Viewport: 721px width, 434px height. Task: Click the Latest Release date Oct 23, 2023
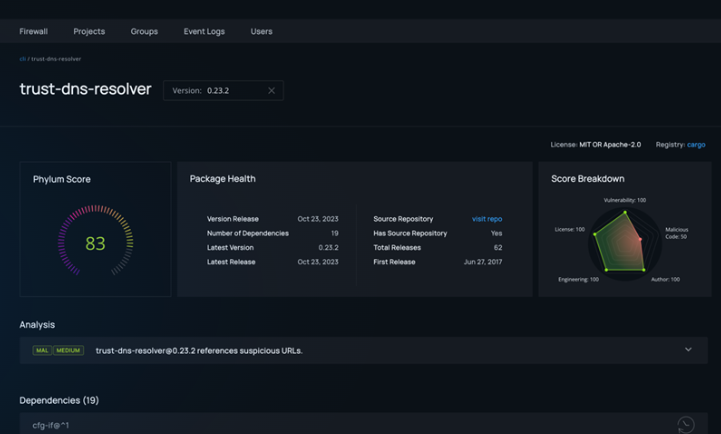pos(318,262)
